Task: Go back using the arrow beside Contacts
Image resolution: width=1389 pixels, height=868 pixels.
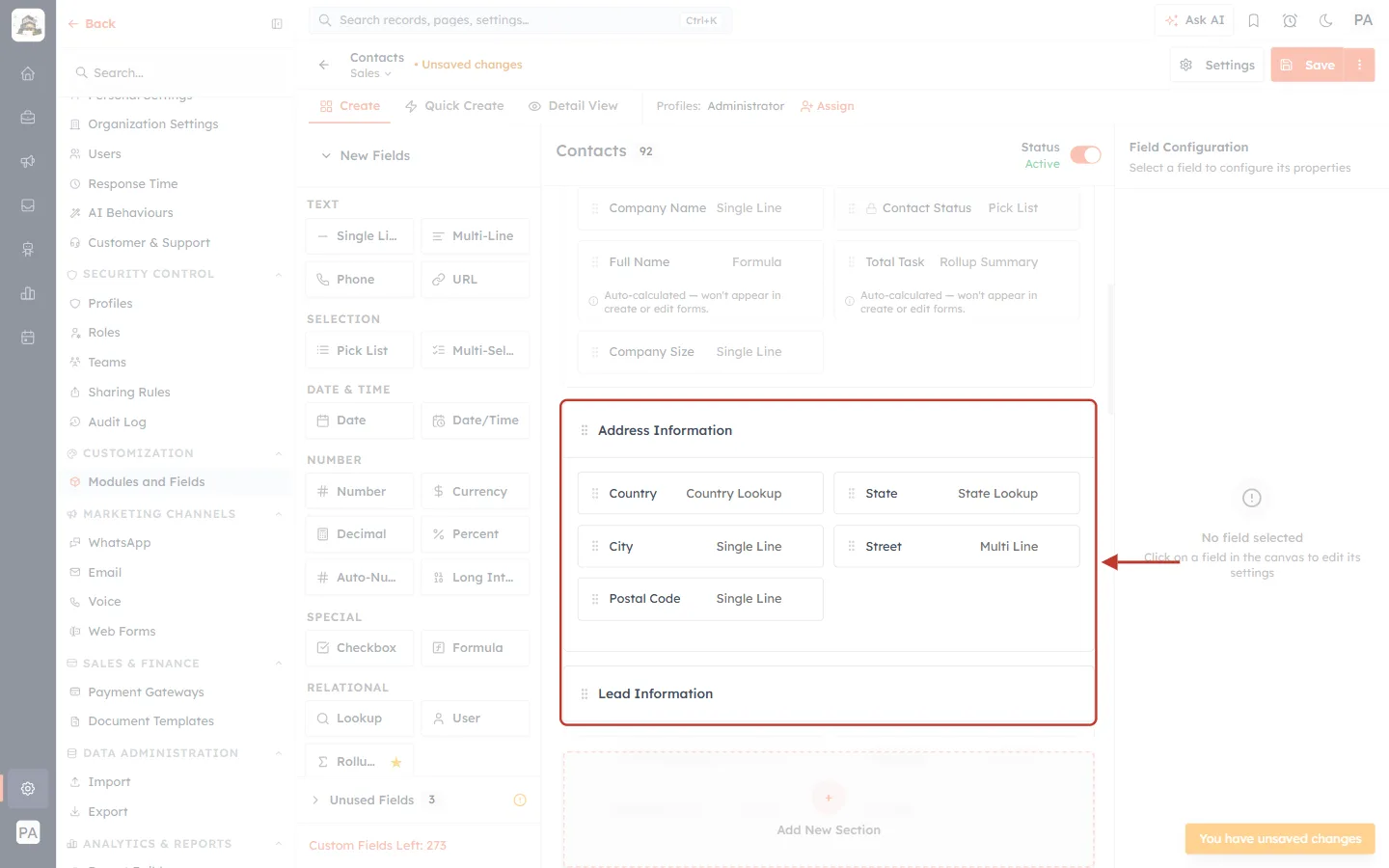Action: 324,65
